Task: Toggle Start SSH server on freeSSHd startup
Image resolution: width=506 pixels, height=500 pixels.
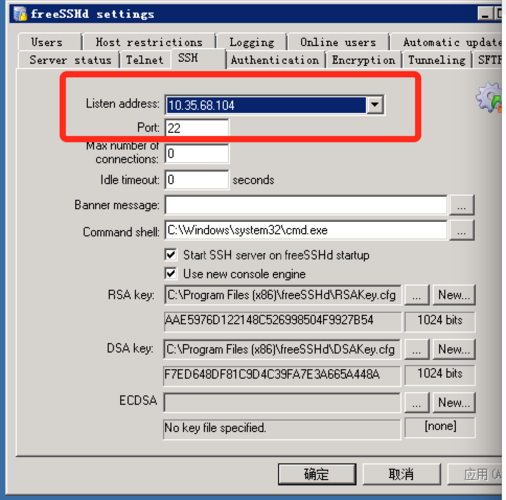Action: 171,255
